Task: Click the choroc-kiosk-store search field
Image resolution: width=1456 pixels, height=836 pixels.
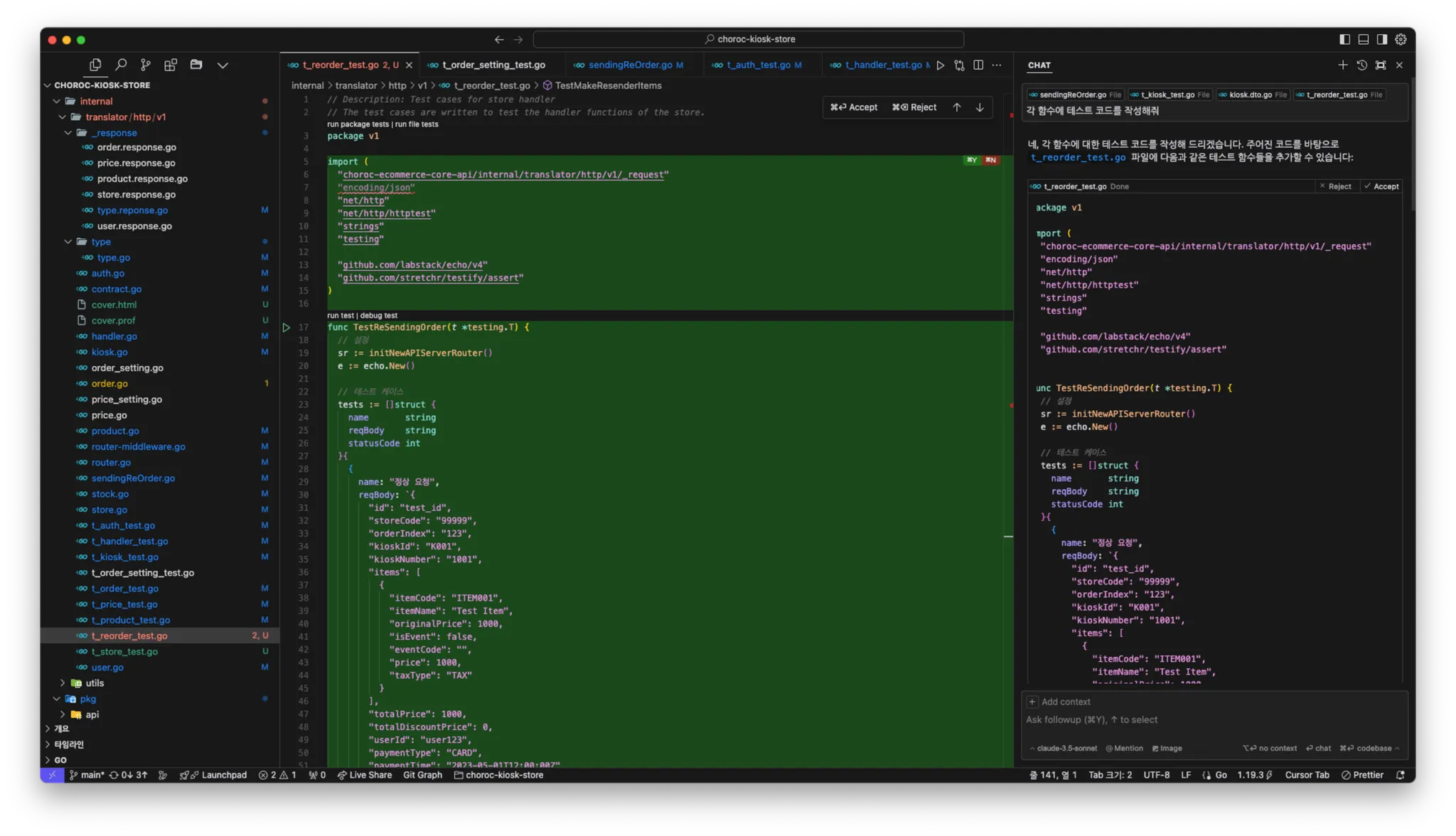Action: click(x=749, y=39)
